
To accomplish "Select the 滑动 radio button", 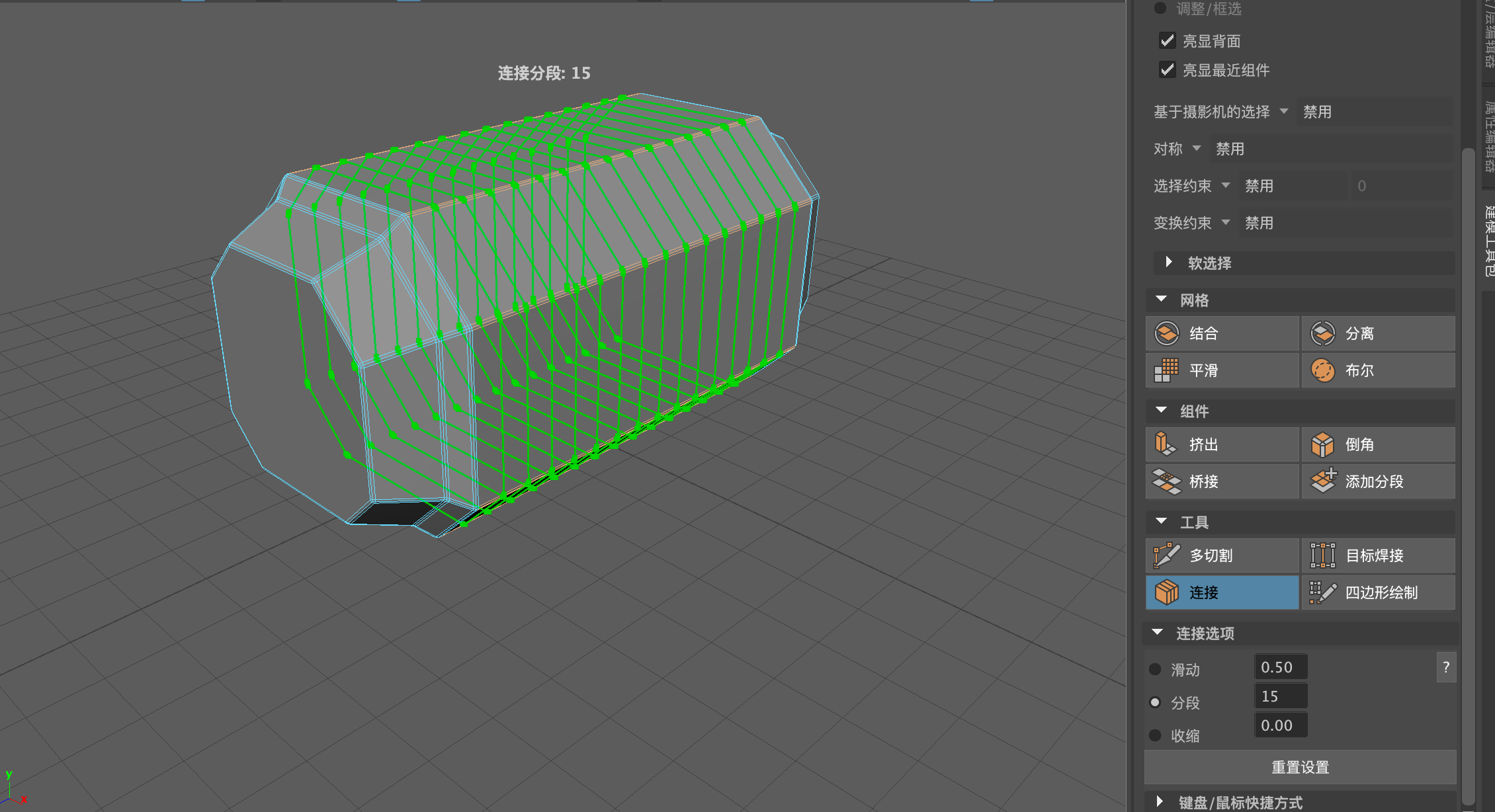I will 1156,669.
